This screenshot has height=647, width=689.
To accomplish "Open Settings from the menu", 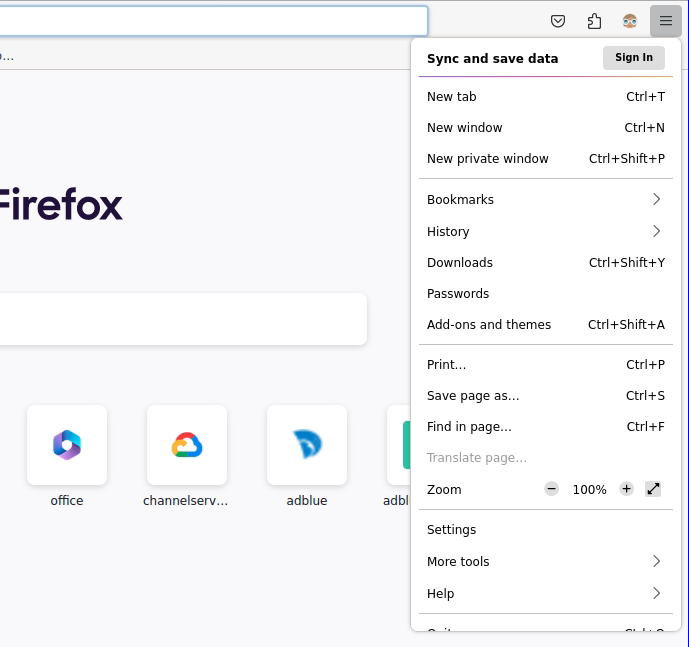I will pyautogui.click(x=452, y=530).
